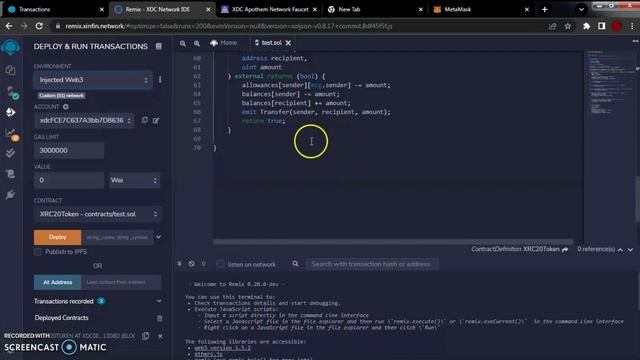
Task: Click the editor horizontal scrollbar
Action: pos(393,242)
